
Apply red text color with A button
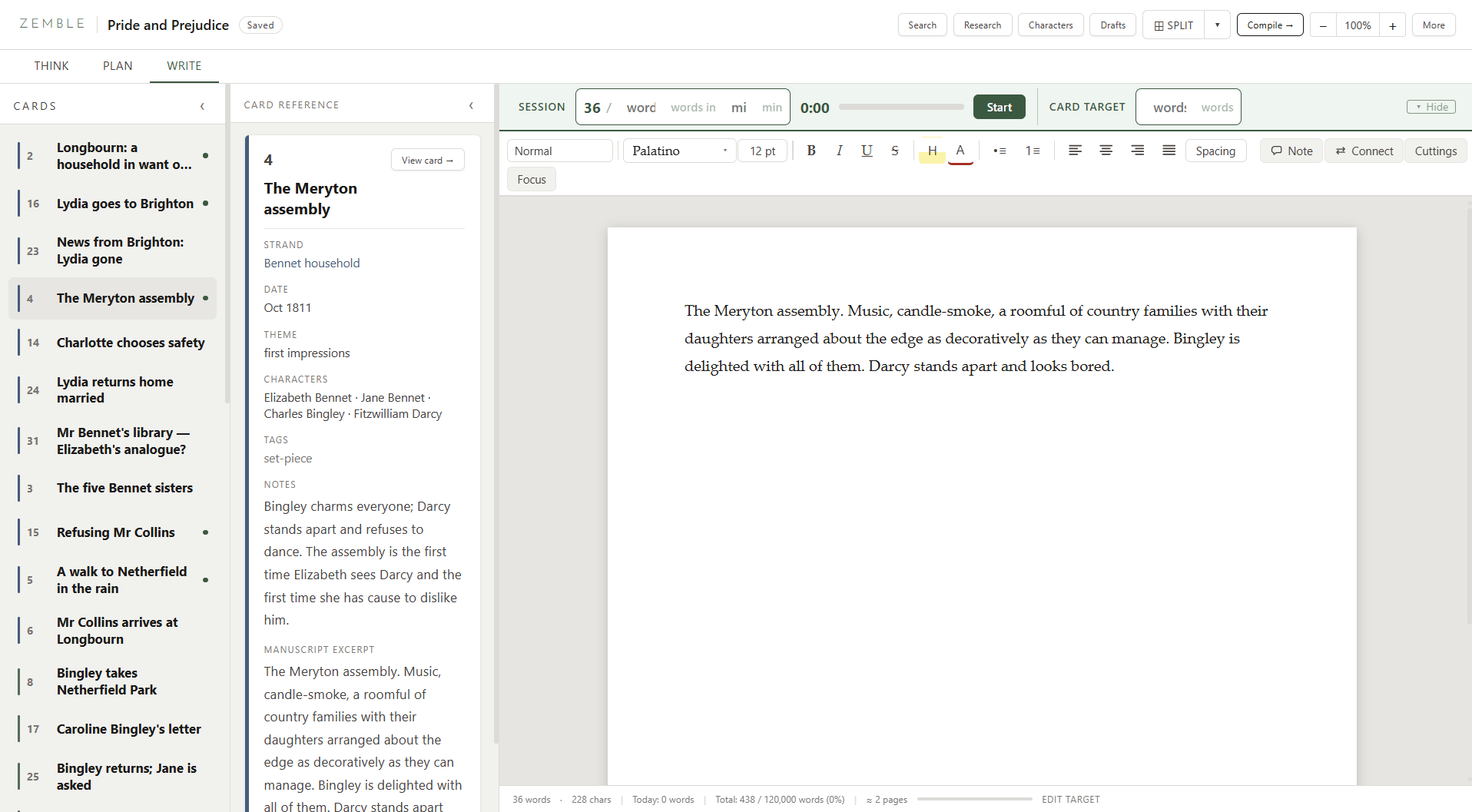tap(960, 151)
